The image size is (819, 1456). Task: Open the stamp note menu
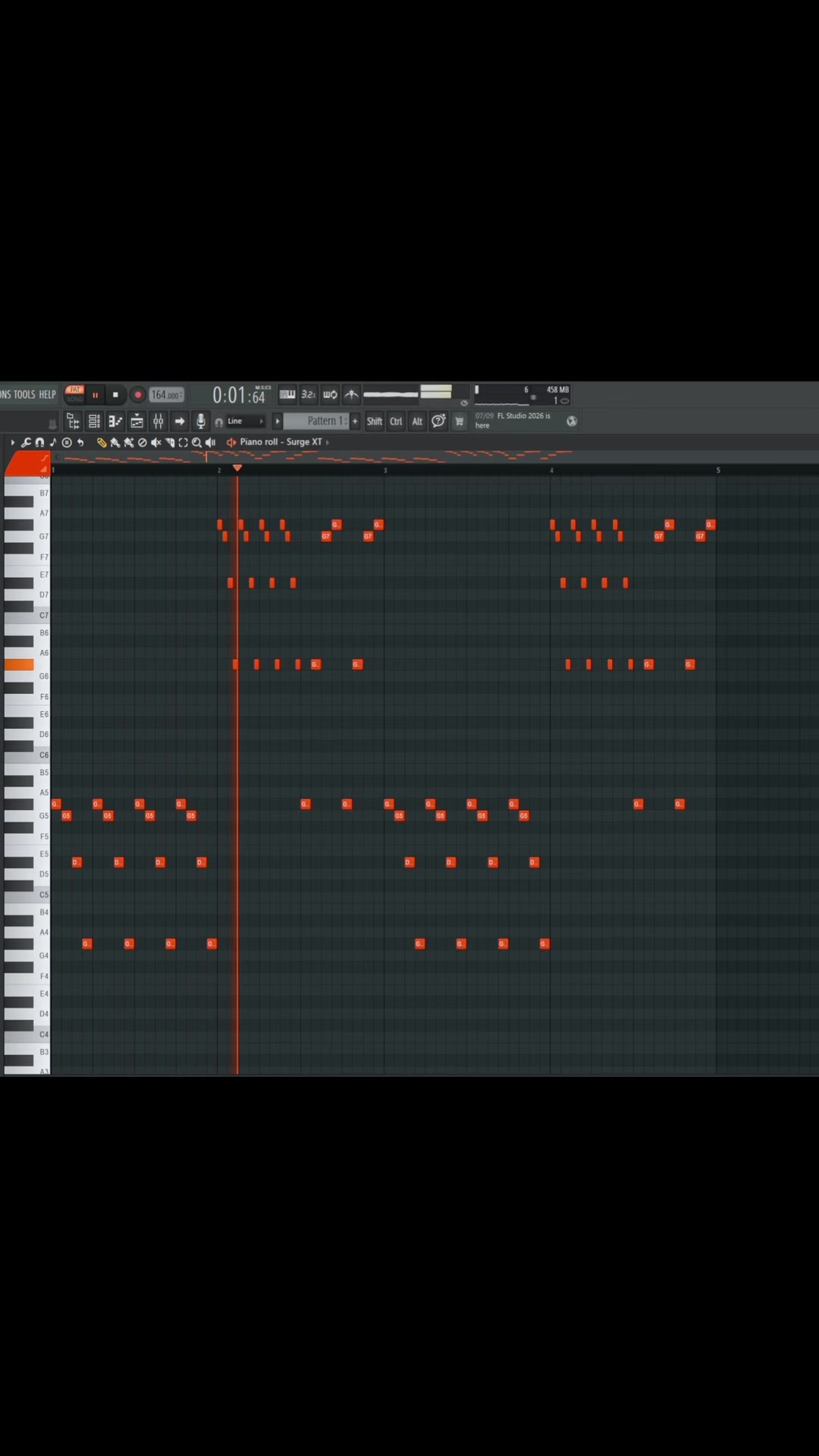(x=53, y=442)
